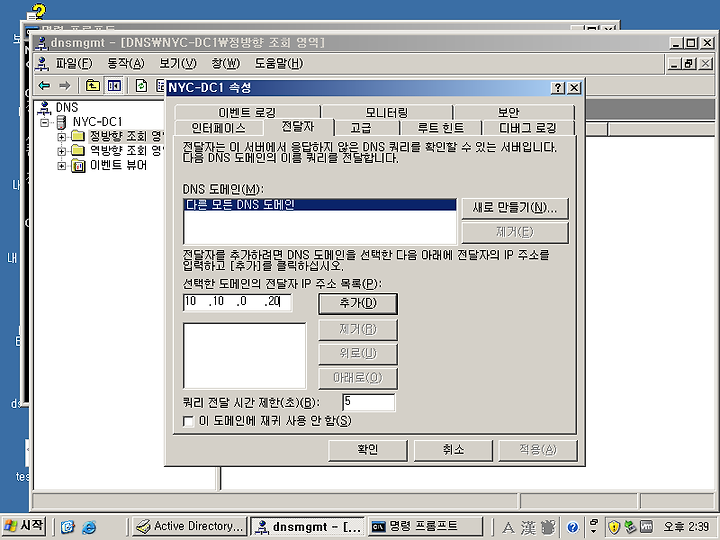Switch to the 루트 힌트 tab

(x=440, y=128)
